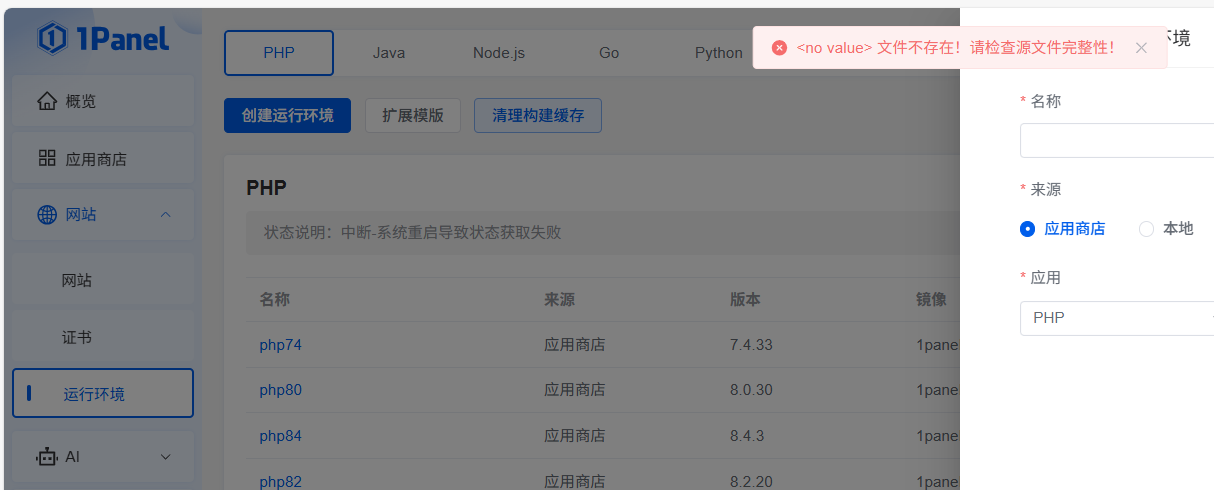This screenshot has width=1214, height=490.
Task: Click the 1Panel logo icon
Action: coord(52,38)
